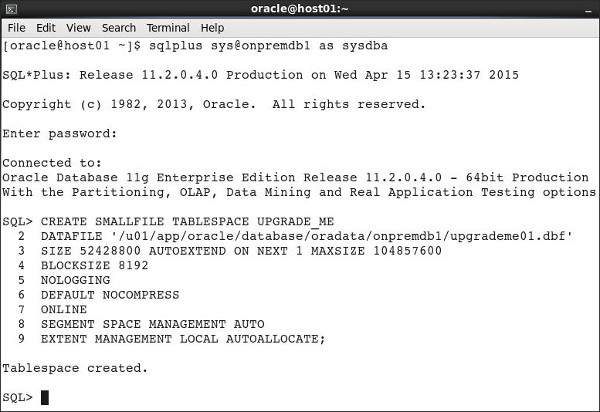
Task: Click the 'Connected to:' line
Action: coord(52,163)
